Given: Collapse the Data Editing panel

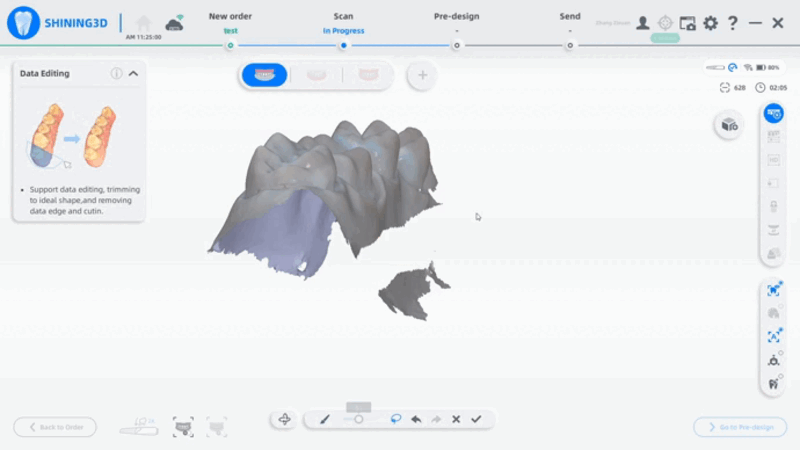Looking at the screenshot, I should (133, 73).
